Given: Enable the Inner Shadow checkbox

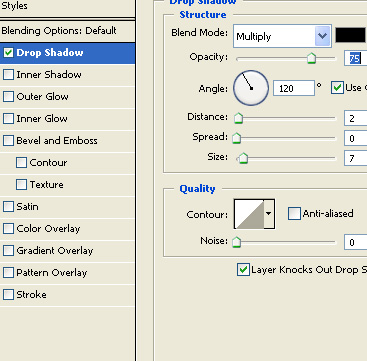Looking at the screenshot, I should [8, 75].
